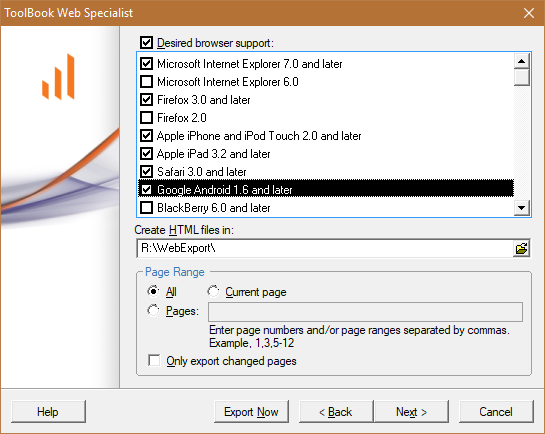The height and width of the screenshot is (434, 545).
Task: Uncheck Firefox 3.0 and later
Action: tap(146, 100)
